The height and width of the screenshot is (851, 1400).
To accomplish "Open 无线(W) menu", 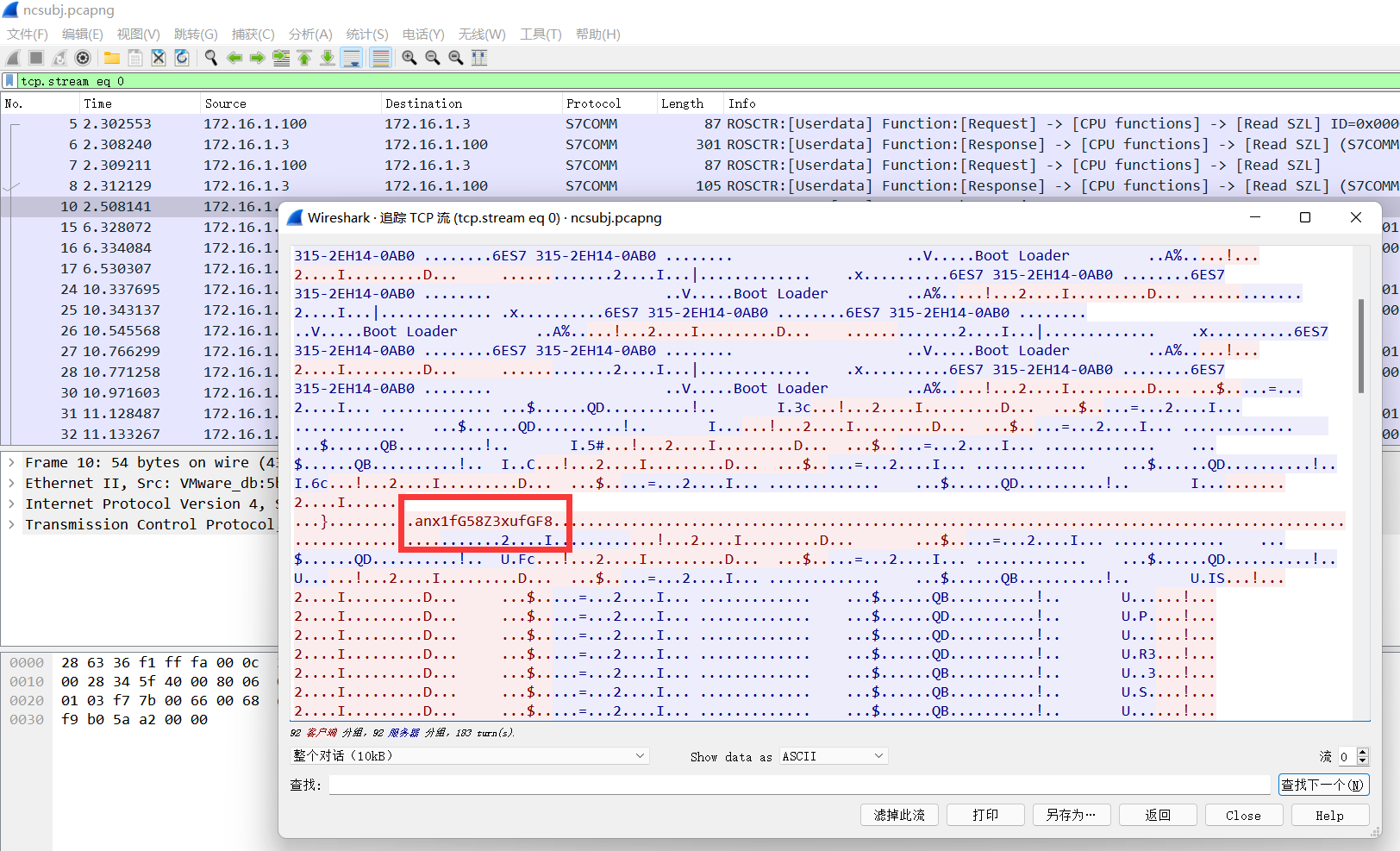I will point(482,34).
